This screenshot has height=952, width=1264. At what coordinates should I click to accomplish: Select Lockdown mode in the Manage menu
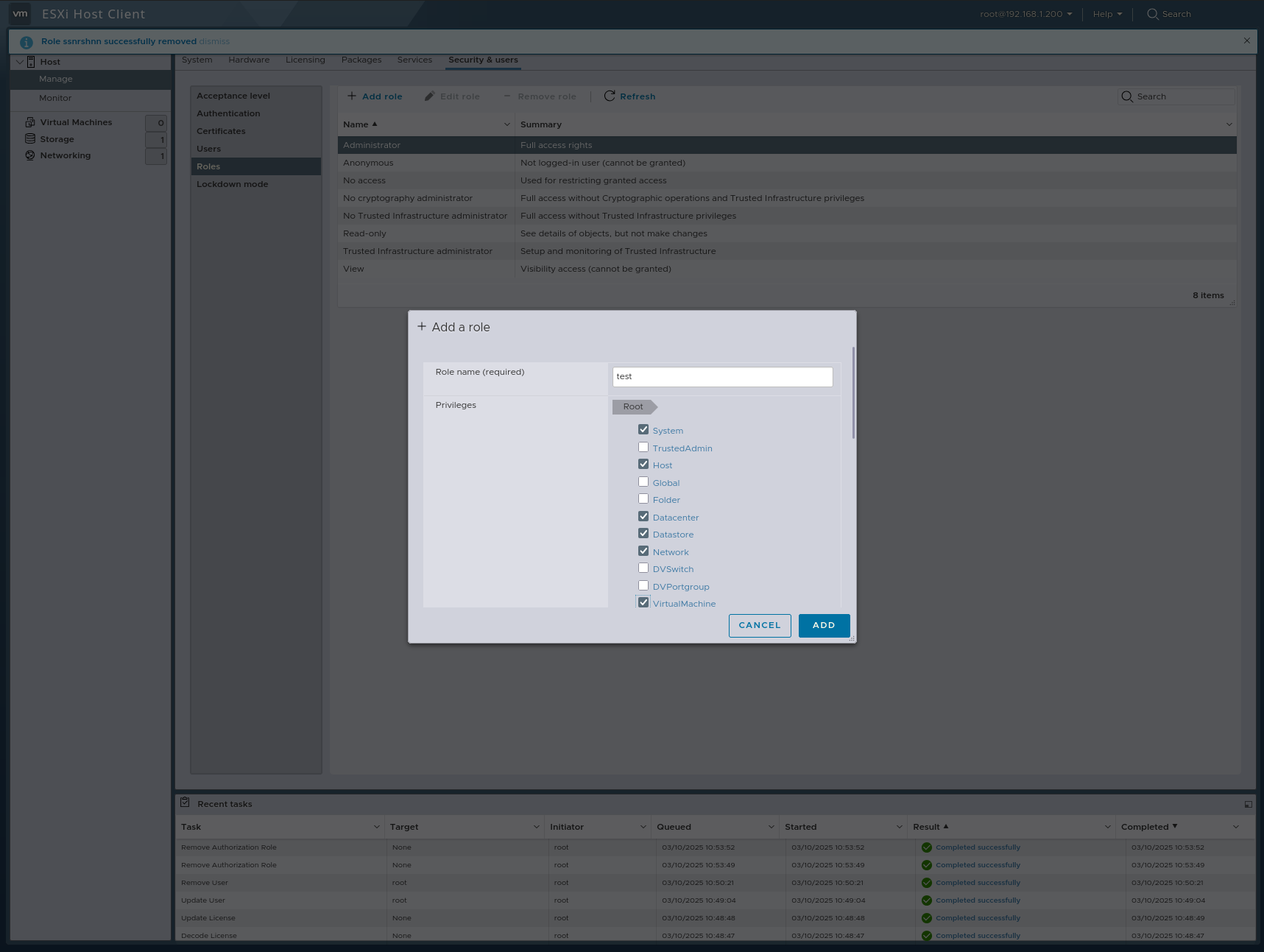232,184
